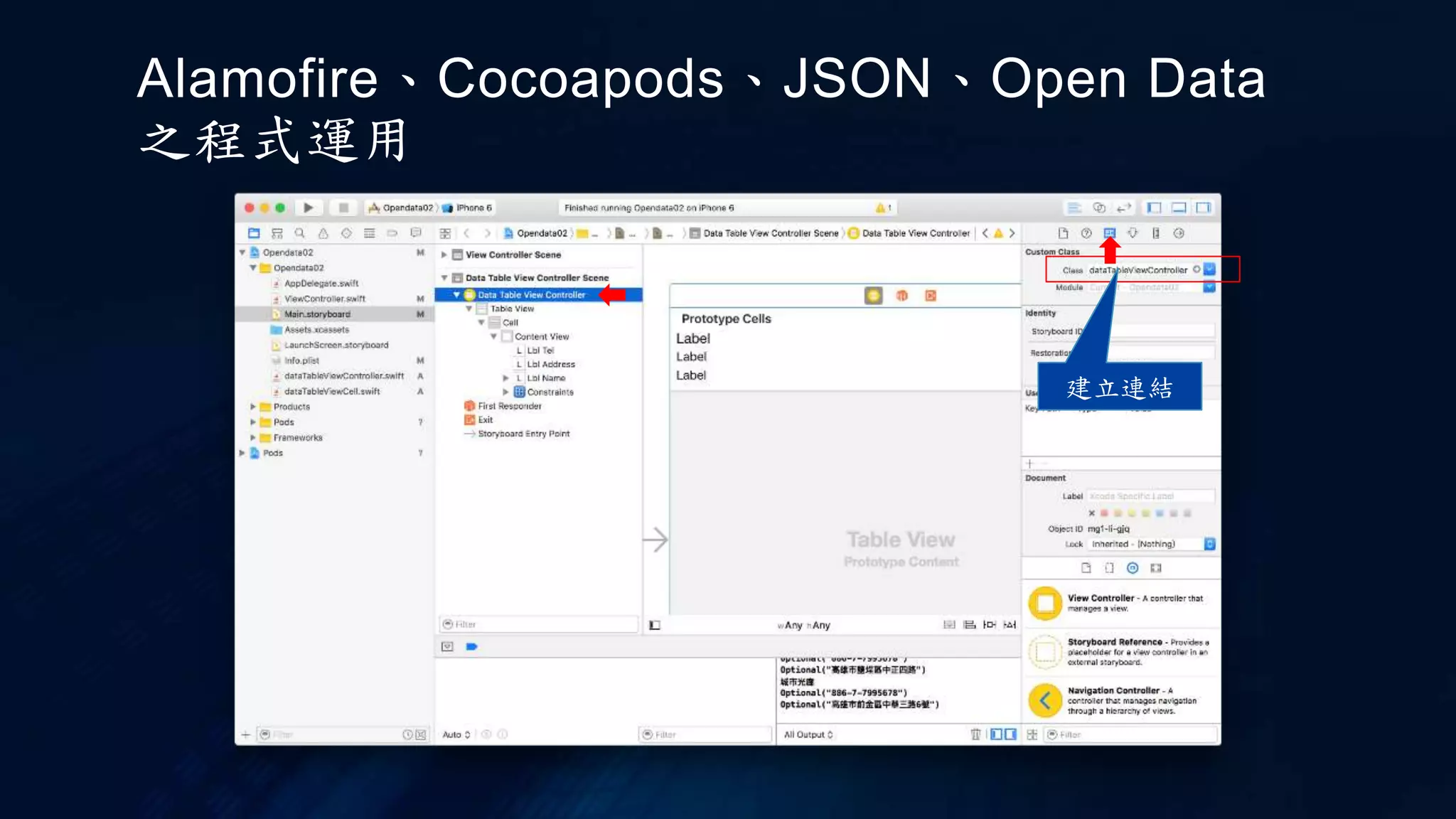The image size is (1456, 819).
Task: Show the Quick Help inspector
Action: [1086, 233]
